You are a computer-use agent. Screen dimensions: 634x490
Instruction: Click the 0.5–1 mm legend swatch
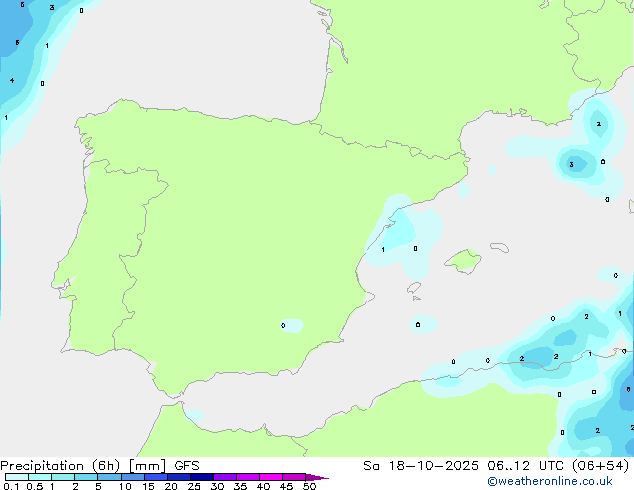40,477
